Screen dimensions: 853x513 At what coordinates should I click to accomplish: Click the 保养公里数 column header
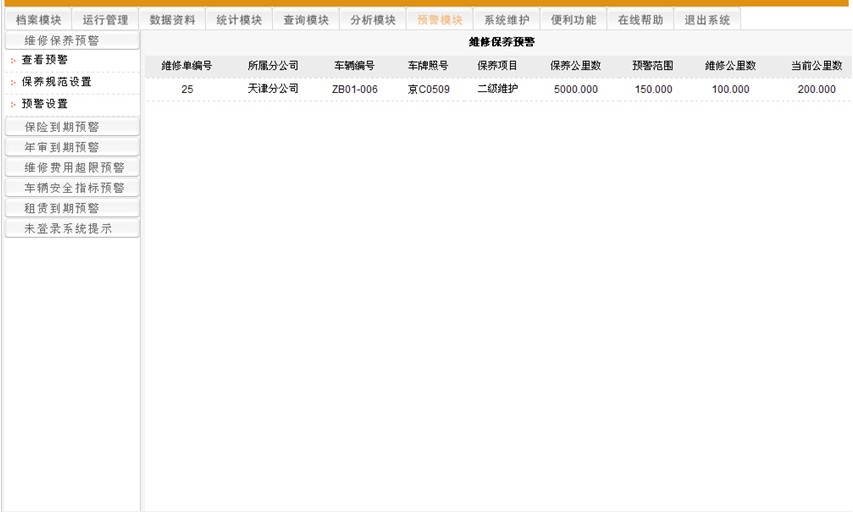click(x=576, y=66)
